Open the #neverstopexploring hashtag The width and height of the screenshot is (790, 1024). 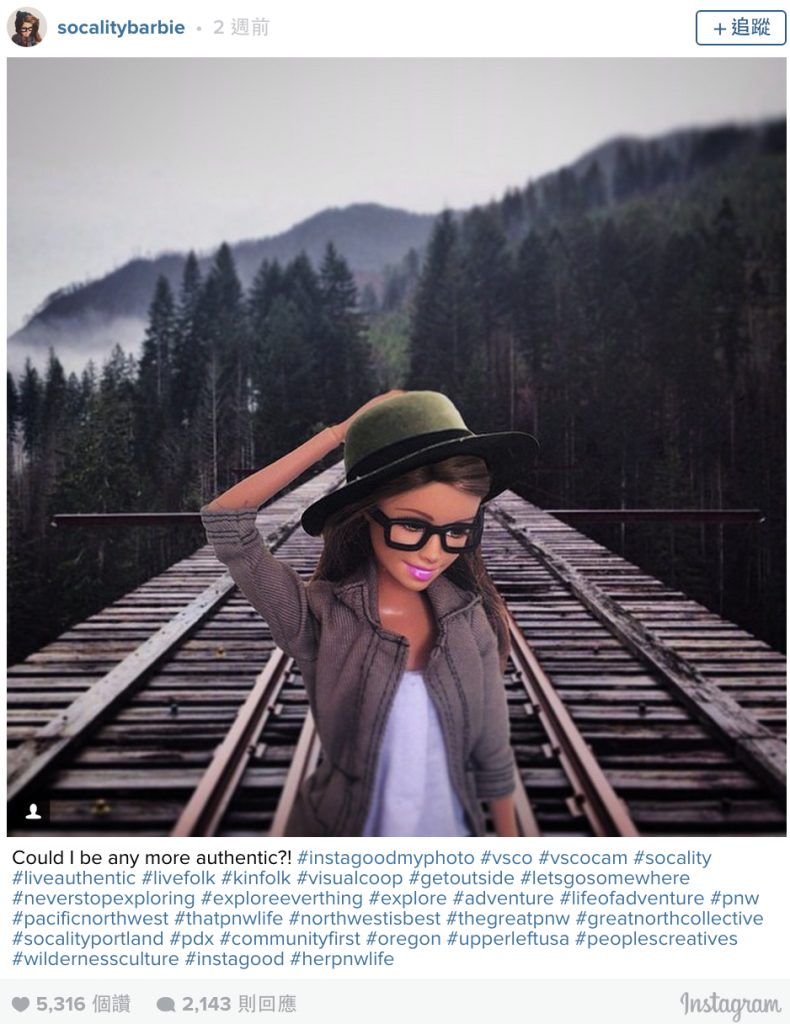click(103, 898)
